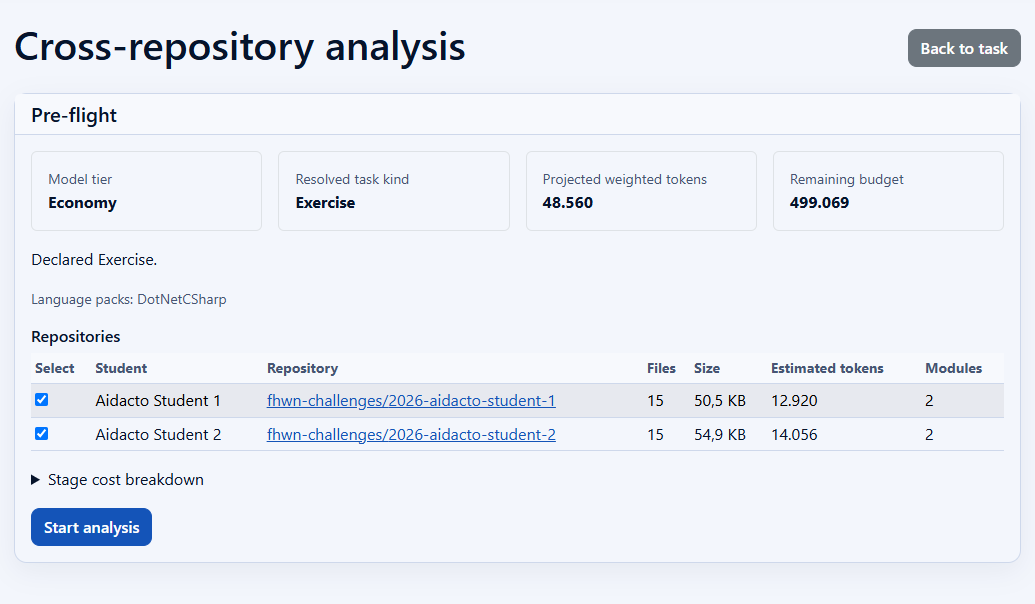
Task: Click Language packs: DotNetCSharp text
Action: pos(129,300)
